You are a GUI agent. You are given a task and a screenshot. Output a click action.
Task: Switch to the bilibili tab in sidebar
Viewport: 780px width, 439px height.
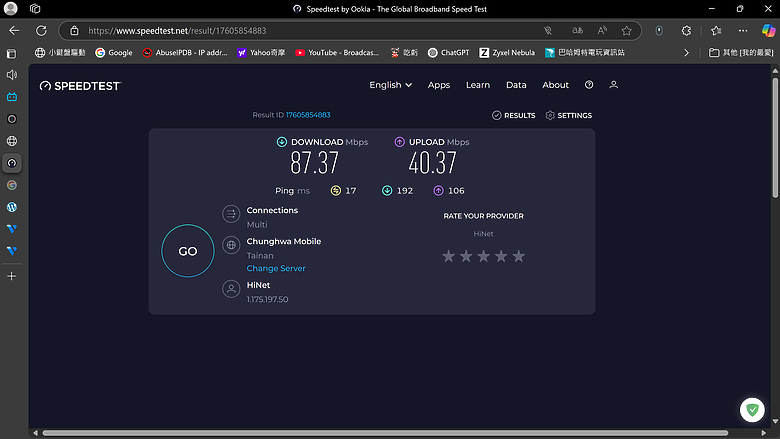click(11, 97)
